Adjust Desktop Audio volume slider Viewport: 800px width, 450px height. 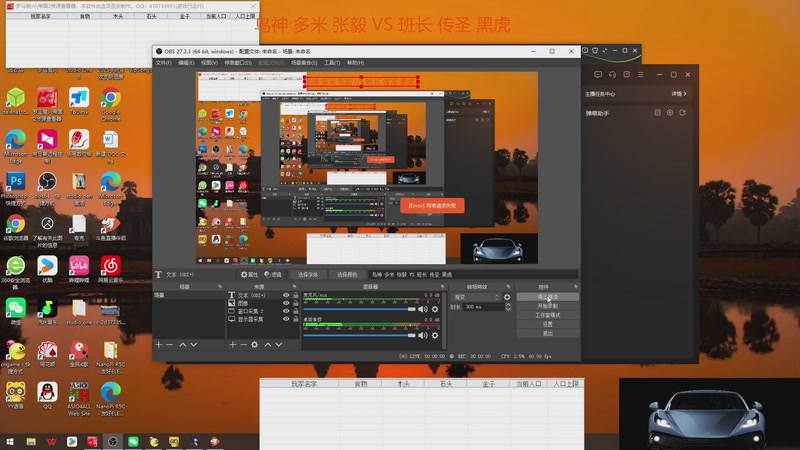[360, 335]
